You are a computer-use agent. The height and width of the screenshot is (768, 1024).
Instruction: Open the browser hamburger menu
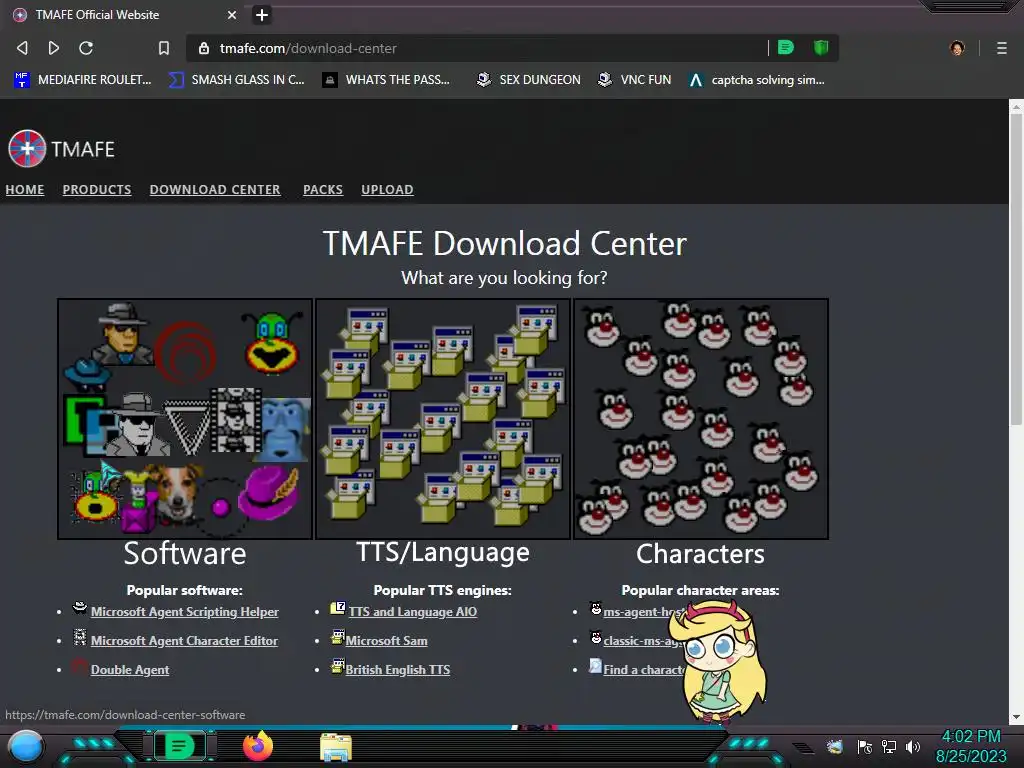click(1001, 48)
